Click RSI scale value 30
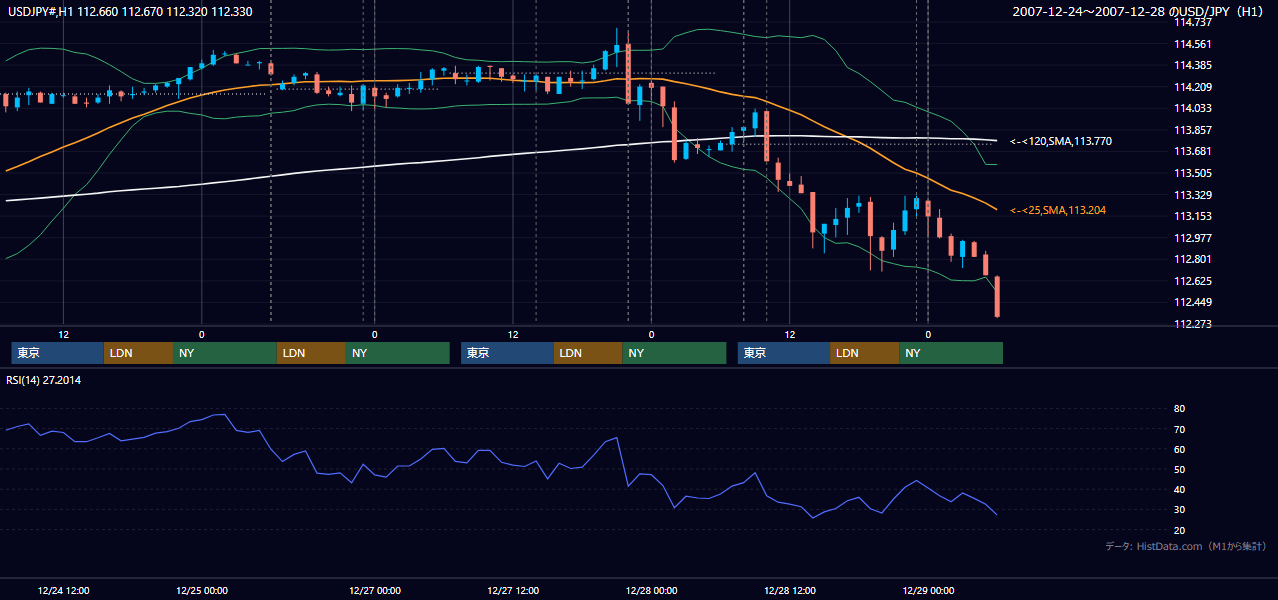Image resolution: width=1278 pixels, height=600 pixels. tap(1180, 510)
